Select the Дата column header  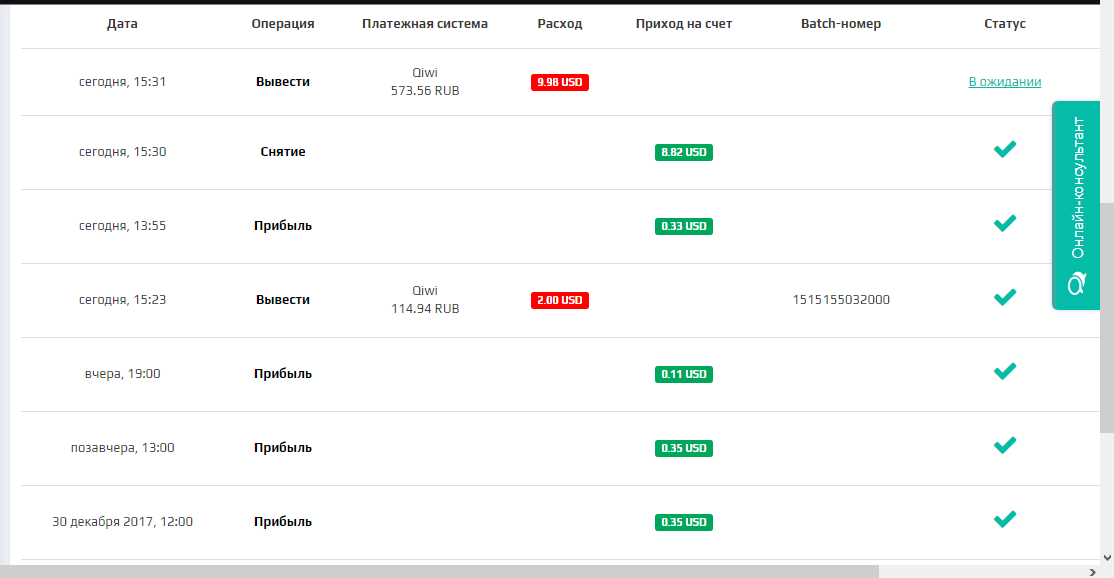122,23
